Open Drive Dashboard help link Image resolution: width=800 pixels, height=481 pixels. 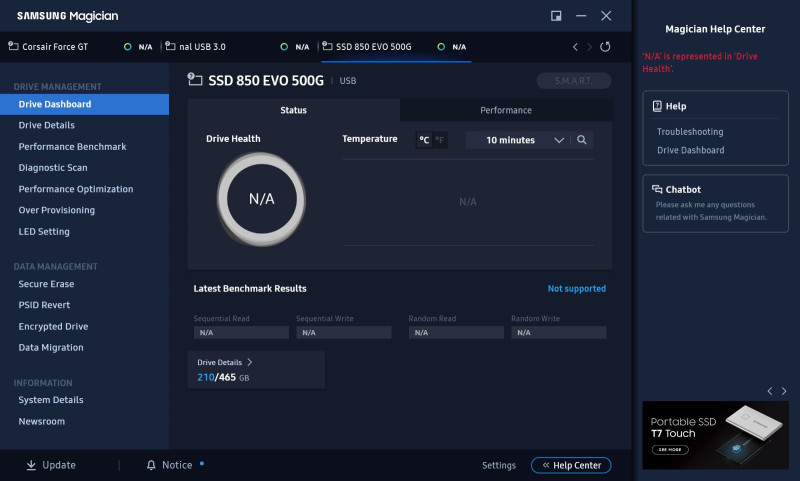(690, 150)
